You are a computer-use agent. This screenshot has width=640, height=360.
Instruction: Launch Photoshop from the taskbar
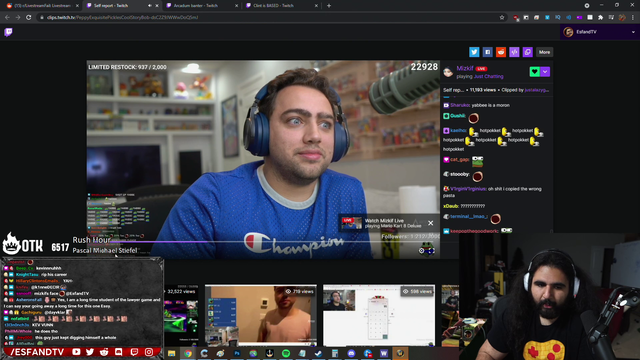pyautogui.click(x=237, y=353)
